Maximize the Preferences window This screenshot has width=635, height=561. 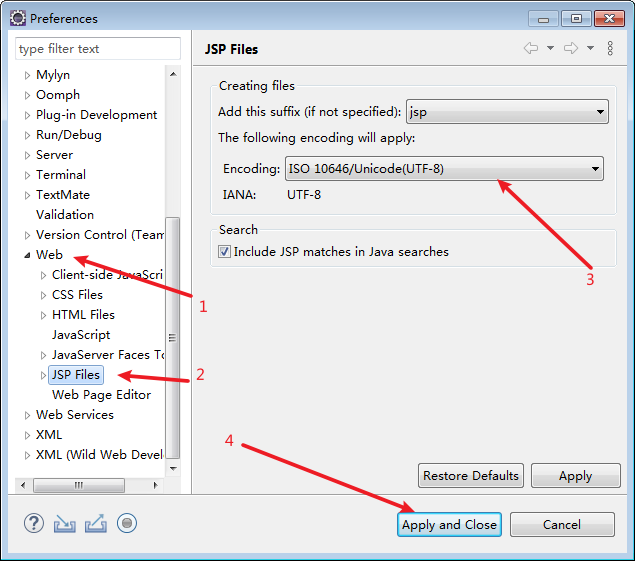click(x=576, y=19)
